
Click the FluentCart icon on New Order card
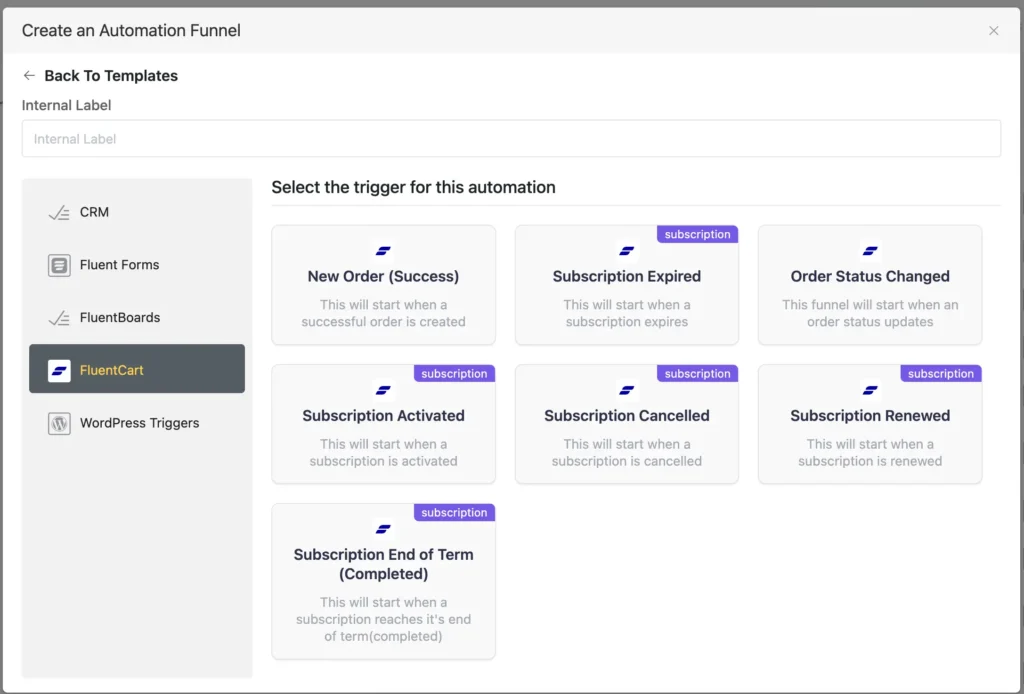pyautogui.click(x=383, y=251)
